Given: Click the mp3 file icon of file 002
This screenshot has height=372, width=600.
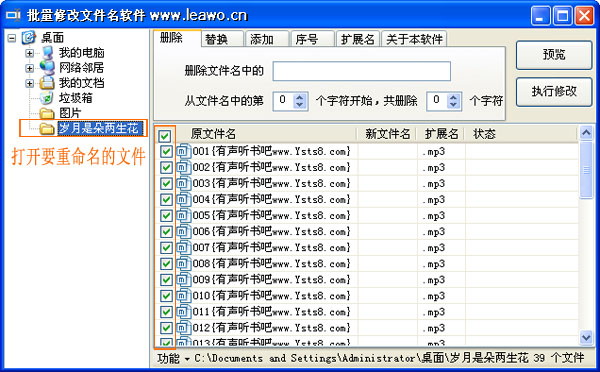Looking at the screenshot, I should (x=183, y=168).
